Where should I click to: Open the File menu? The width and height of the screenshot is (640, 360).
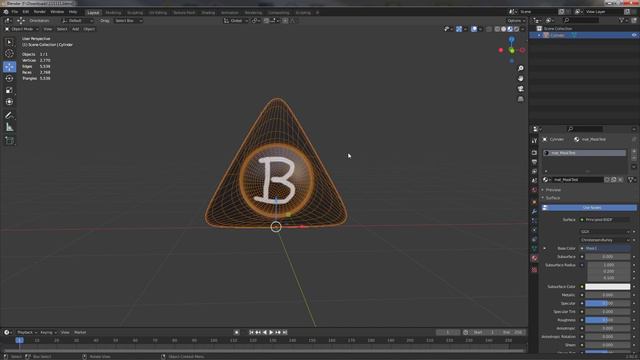[x=15, y=12]
